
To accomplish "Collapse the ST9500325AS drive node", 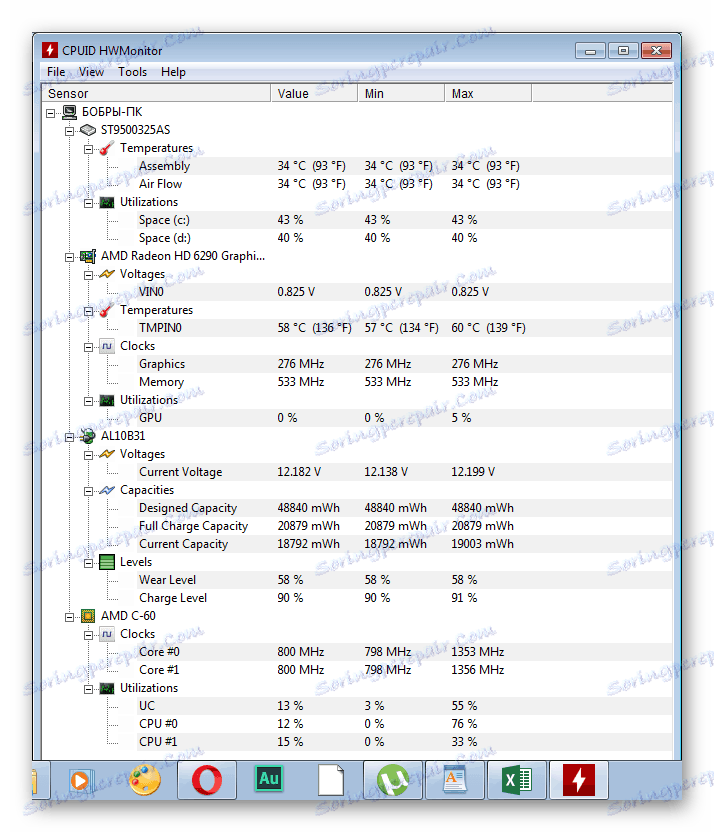I will click(69, 131).
